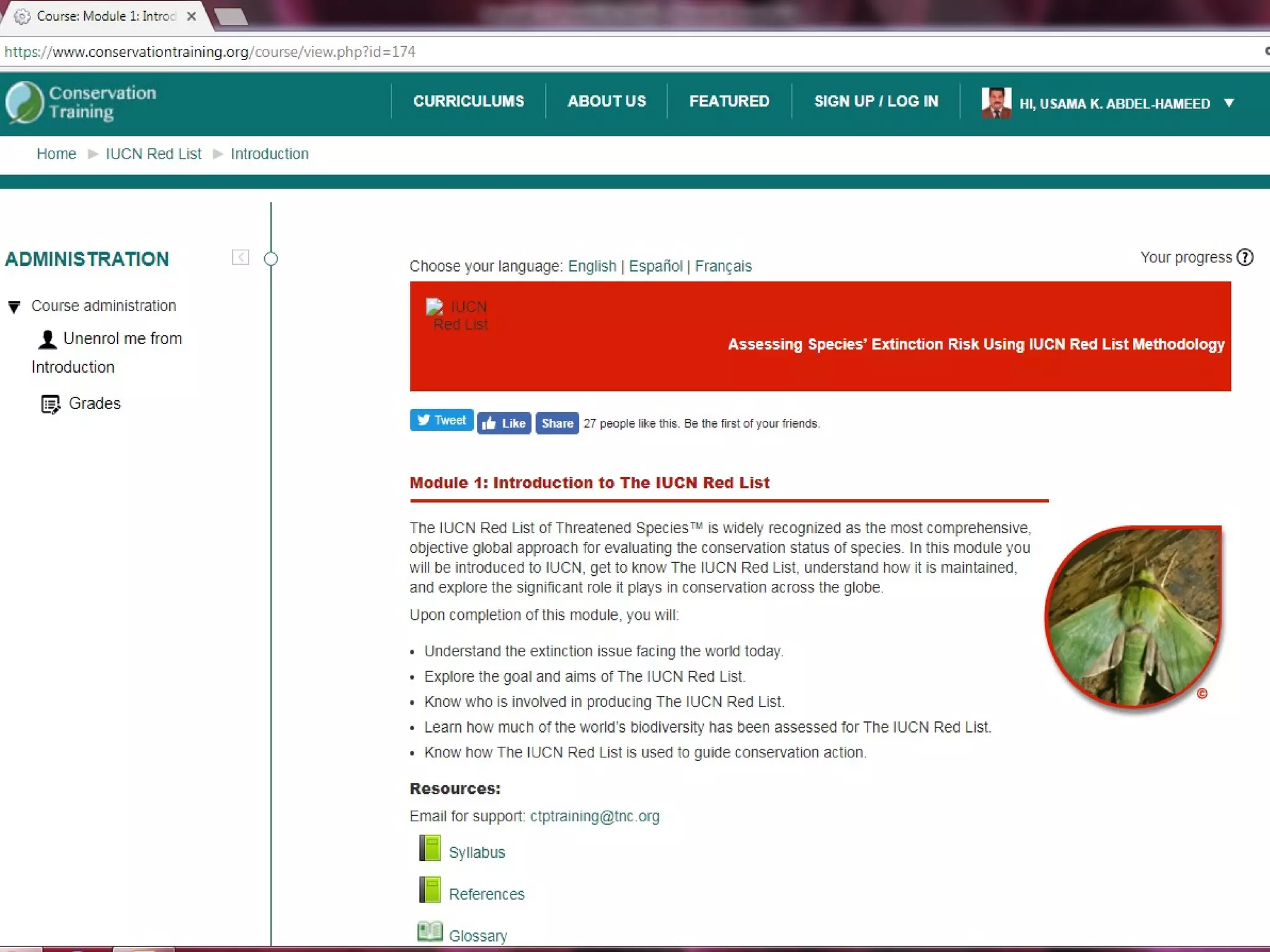Viewport: 1270px width, 952px height.
Task: Click the Your progress help icon
Action: pos(1245,257)
